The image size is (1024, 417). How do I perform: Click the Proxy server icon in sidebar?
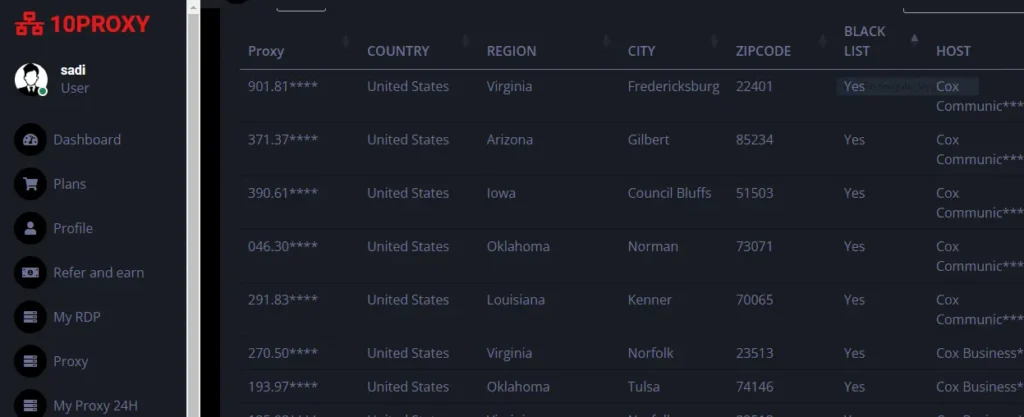point(30,361)
